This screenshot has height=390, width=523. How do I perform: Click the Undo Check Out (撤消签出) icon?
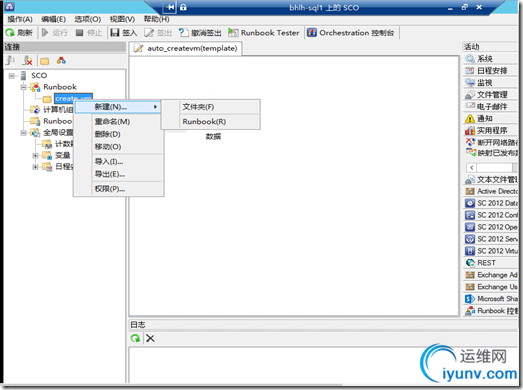tap(183, 33)
